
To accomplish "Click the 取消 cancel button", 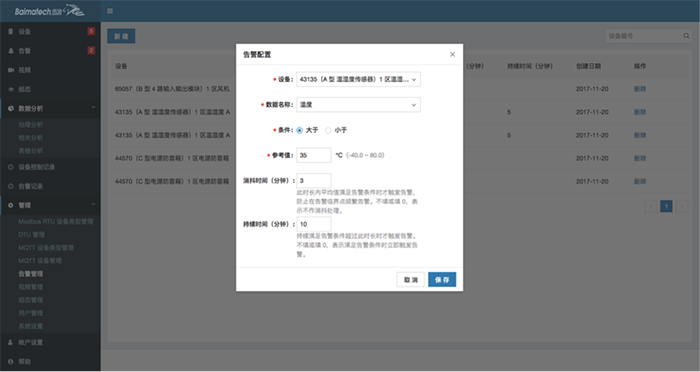I will [411, 280].
